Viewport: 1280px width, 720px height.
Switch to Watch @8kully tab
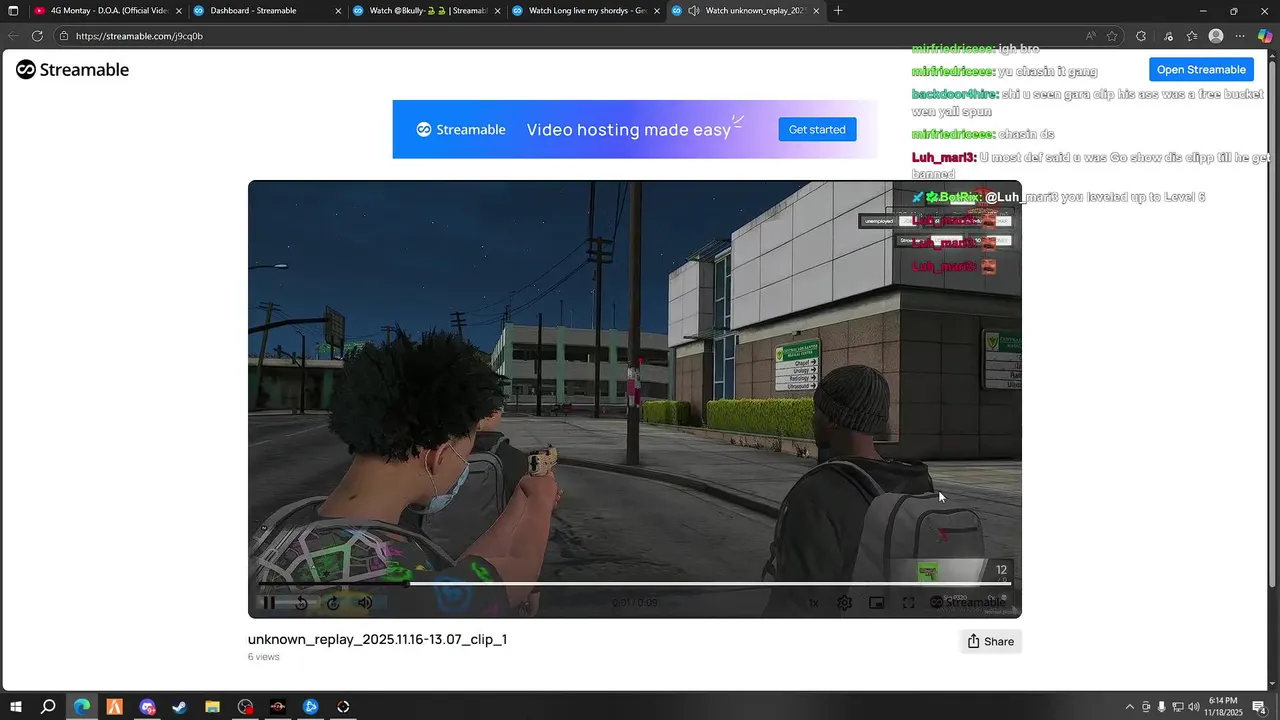[x=426, y=11]
